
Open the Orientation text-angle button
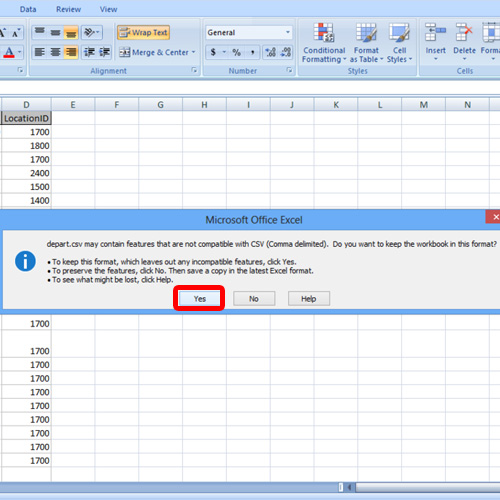[x=92, y=32]
